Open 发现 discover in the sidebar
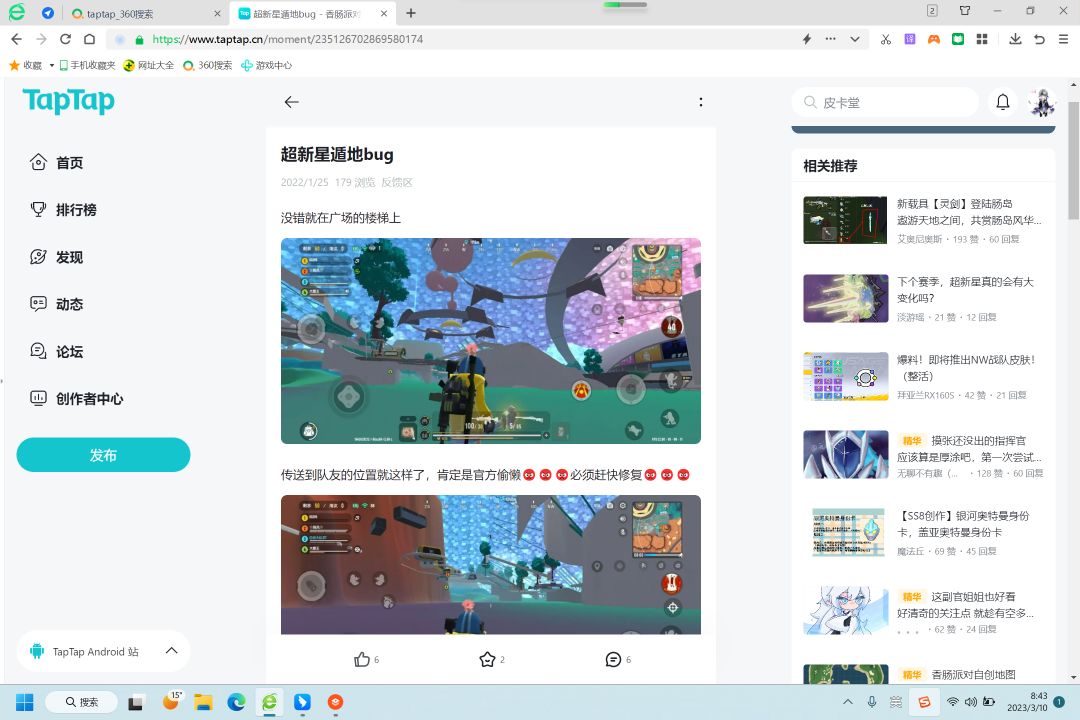Screen dimensions: 1080x720 coord(56,257)
